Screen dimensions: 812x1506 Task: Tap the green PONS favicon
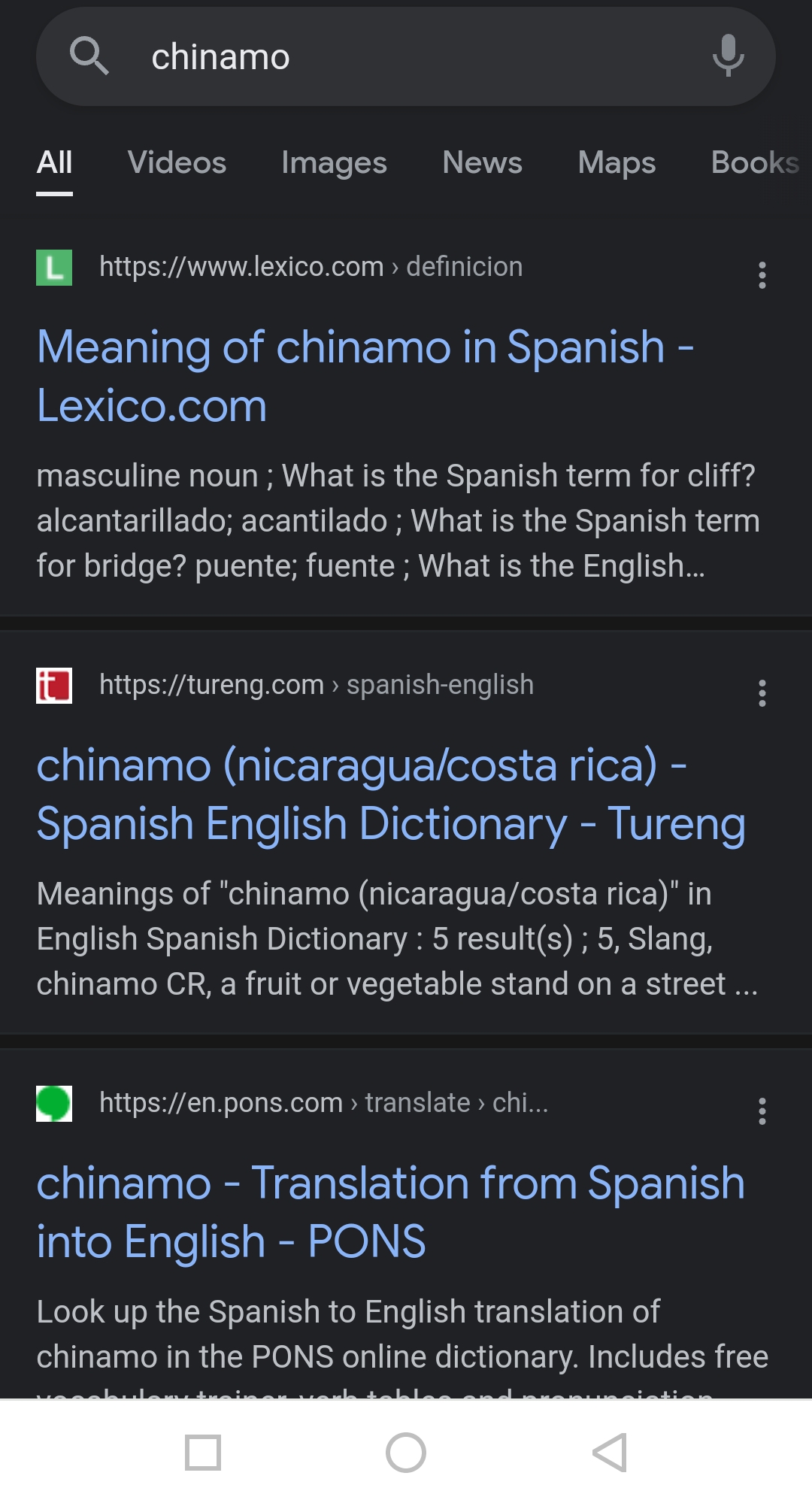[54, 1104]
